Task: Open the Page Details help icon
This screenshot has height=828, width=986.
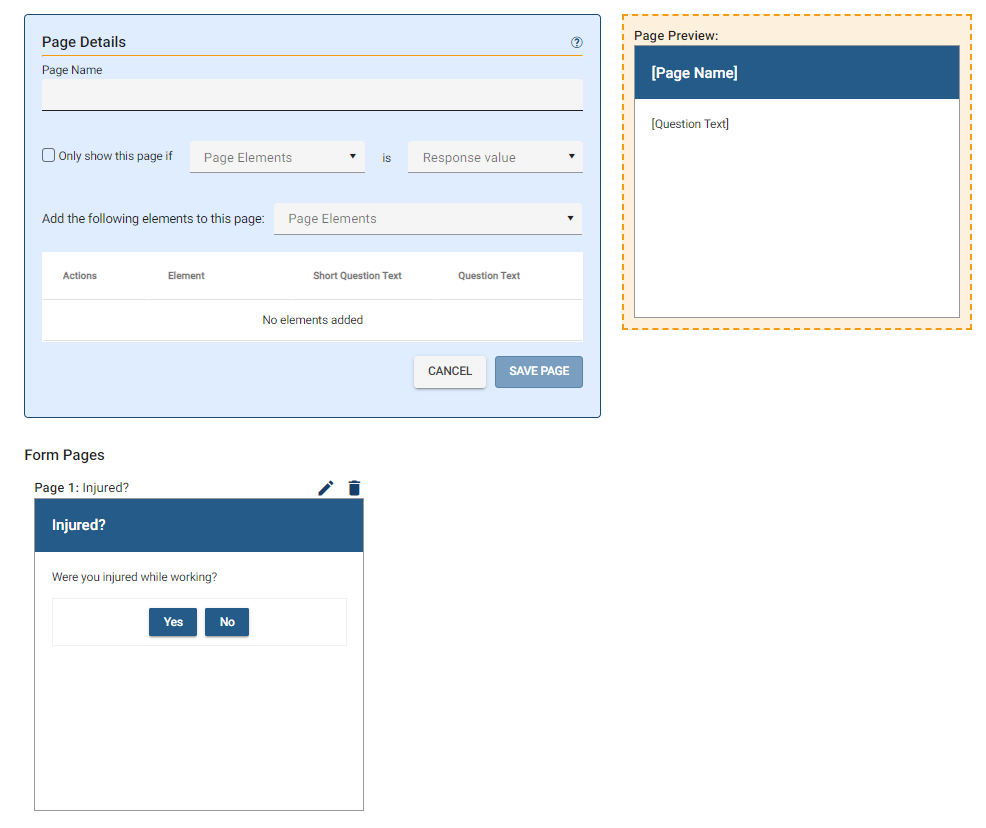Action: 576,42
